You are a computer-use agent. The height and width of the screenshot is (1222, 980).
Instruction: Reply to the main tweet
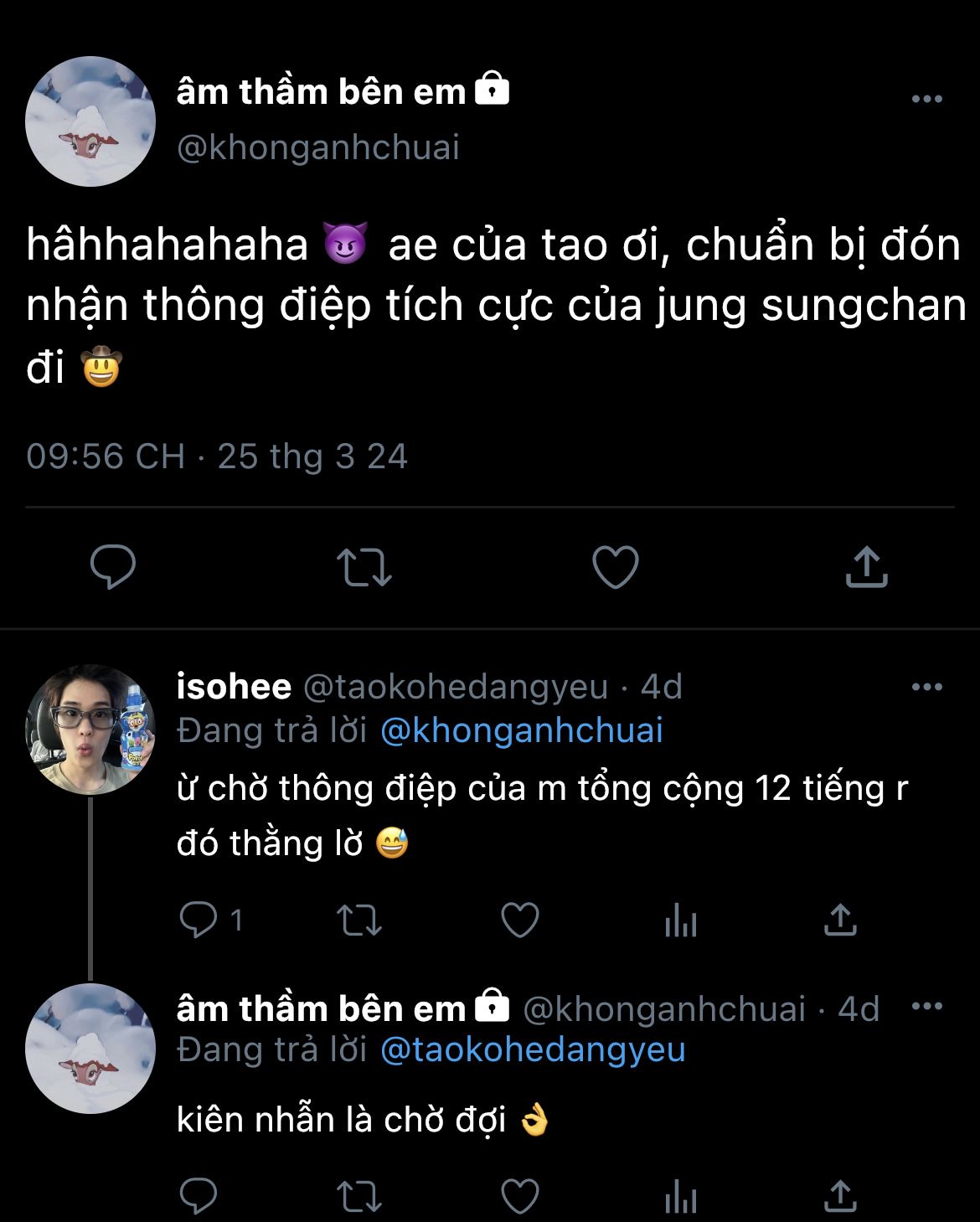[x=113, y=567]
